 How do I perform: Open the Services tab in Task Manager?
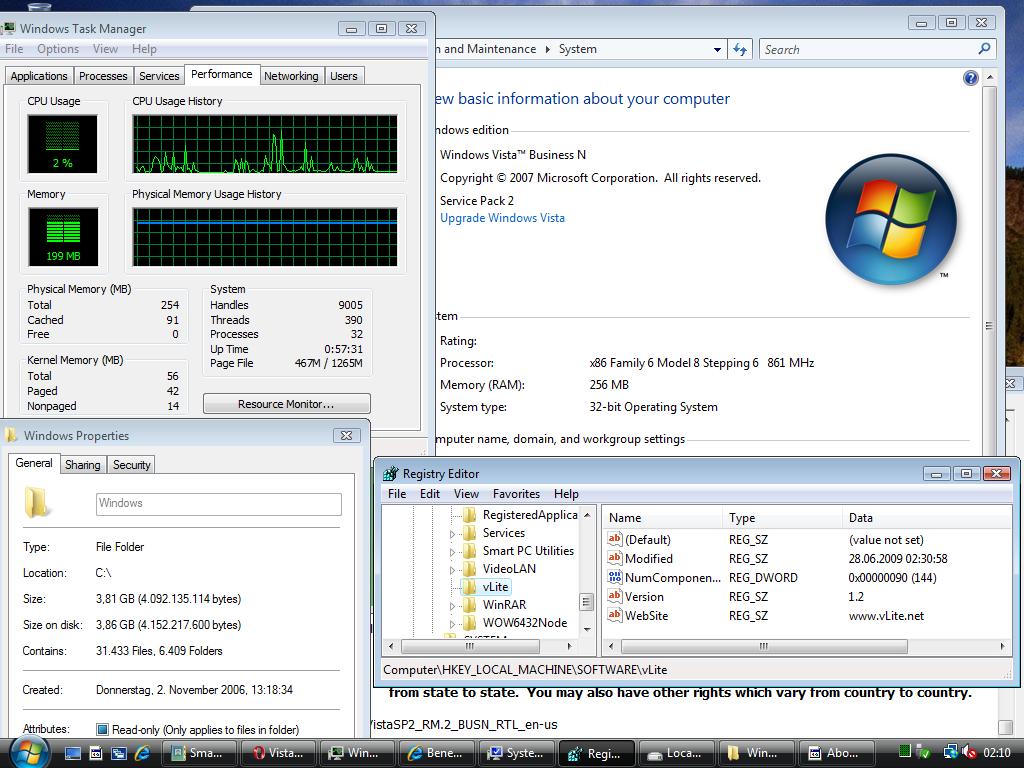click(x=159, y=76)
